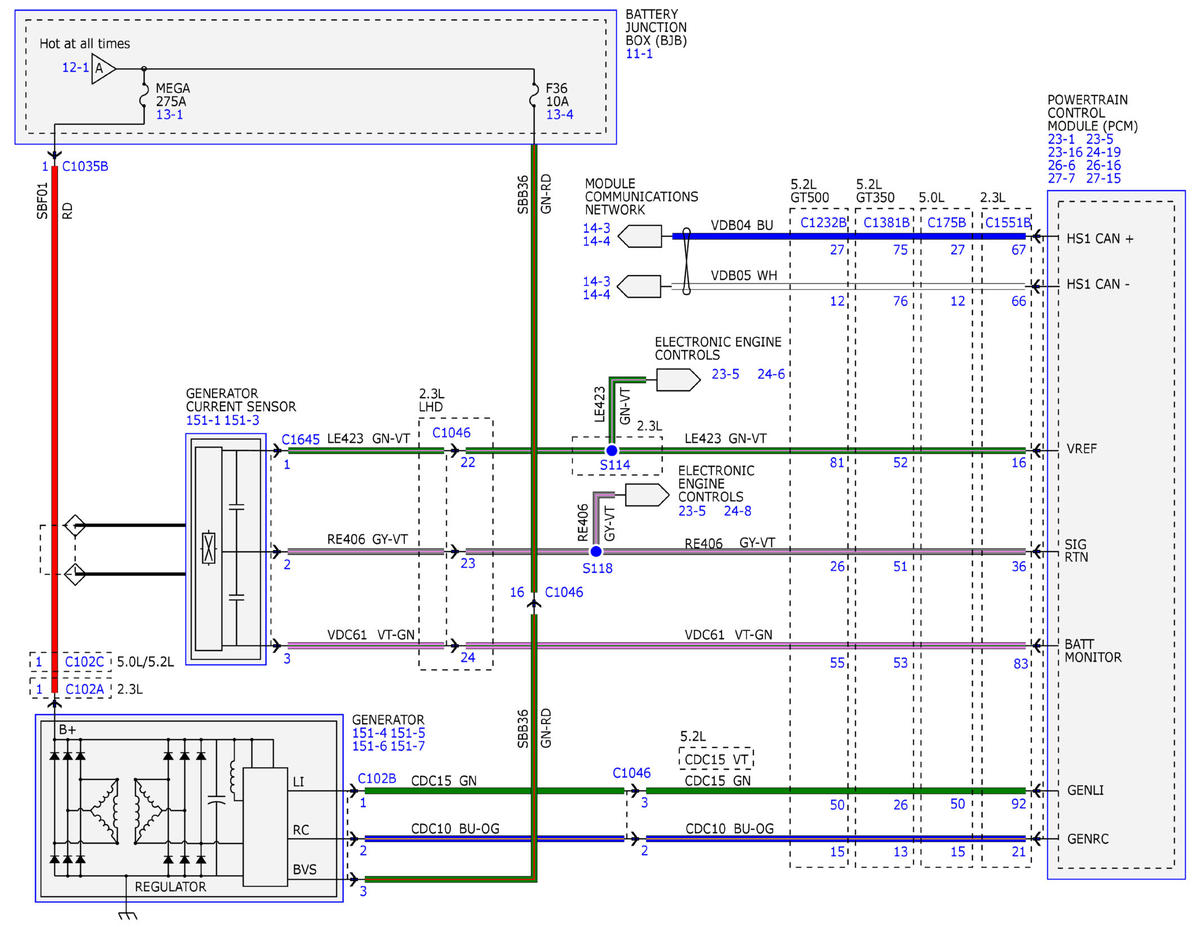Follow the 26-6 PCM reference link

click(1062, 166)
